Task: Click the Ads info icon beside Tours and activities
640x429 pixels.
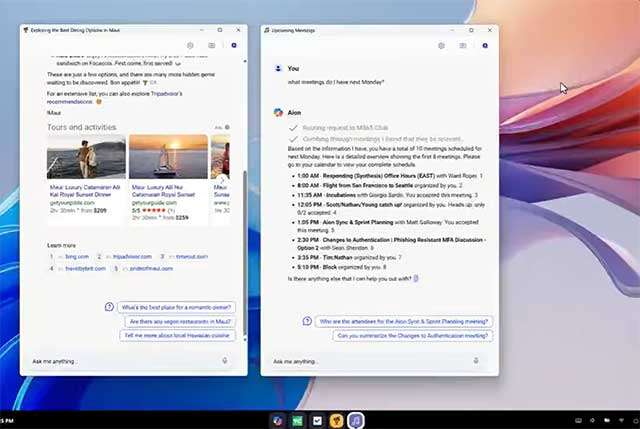Action: click(227, 127)
